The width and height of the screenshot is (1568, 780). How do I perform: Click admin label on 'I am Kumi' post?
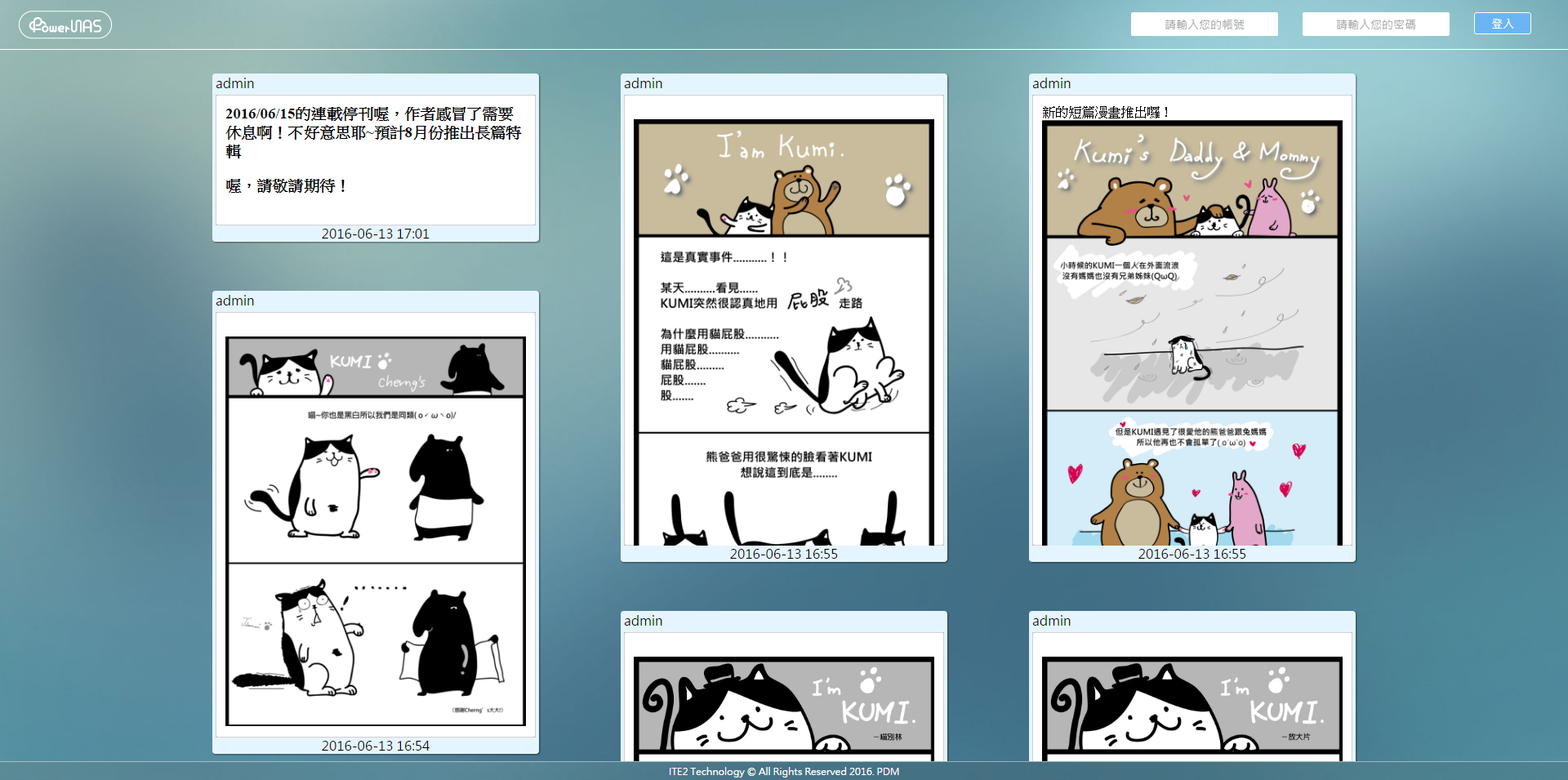point(644,83)
